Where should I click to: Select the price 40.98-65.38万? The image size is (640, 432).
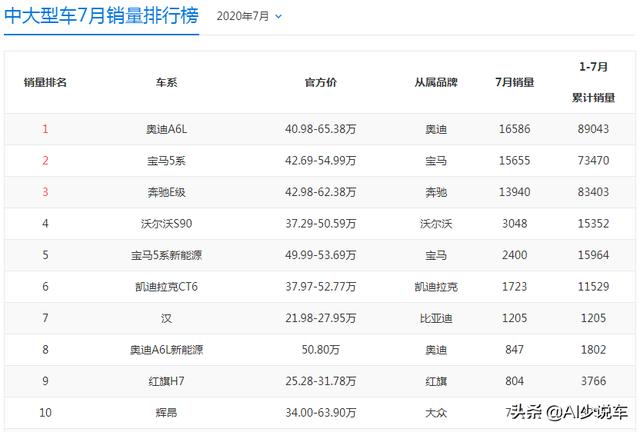[x=320, y=129]
